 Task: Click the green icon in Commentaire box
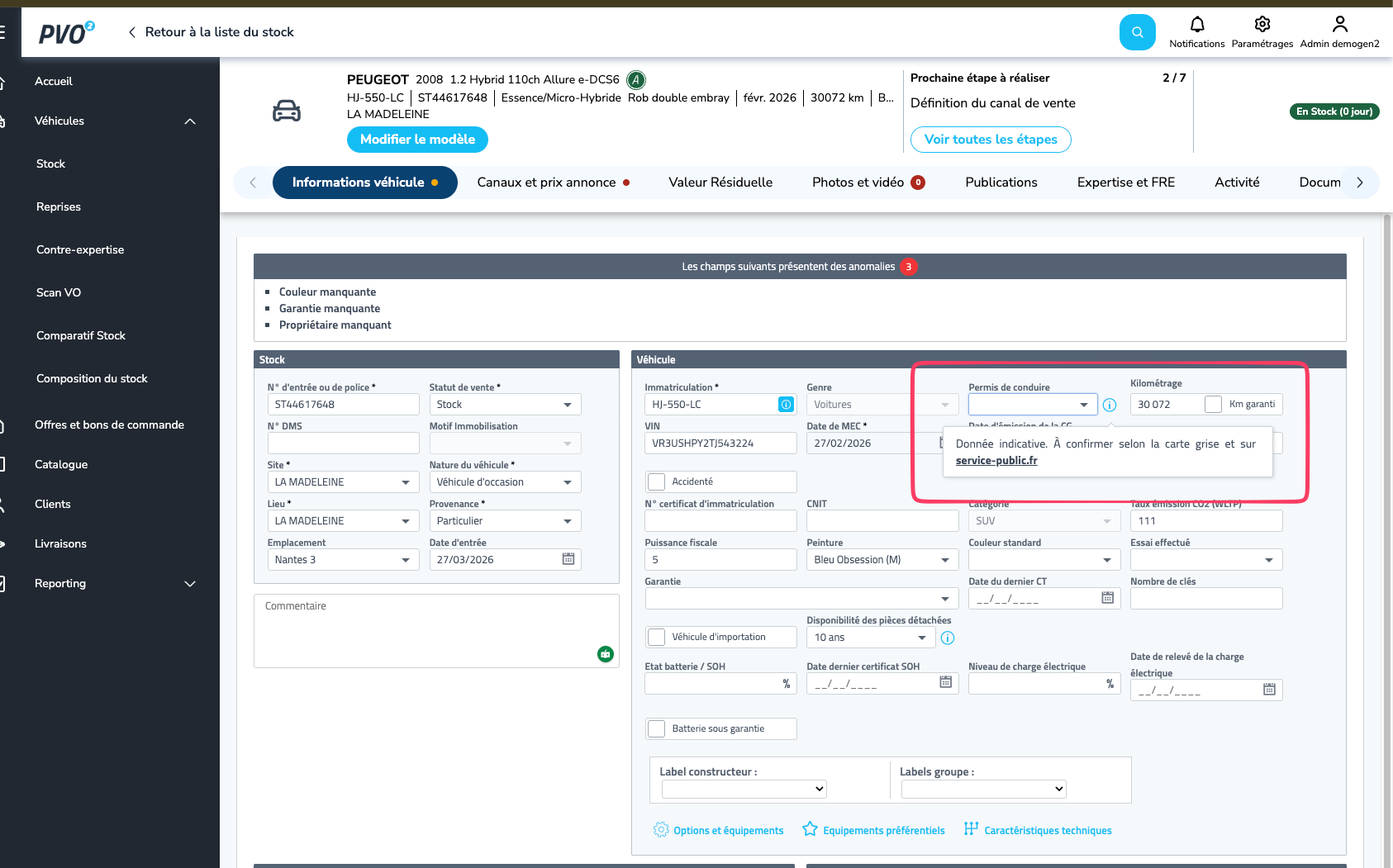tap(606, 654)
